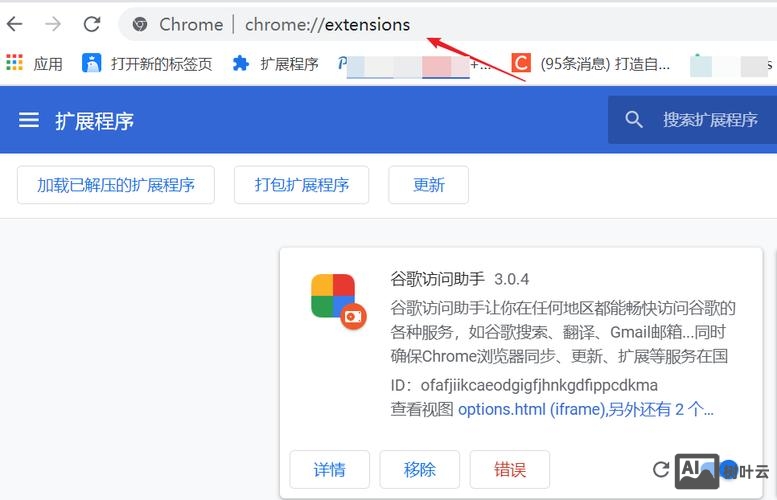Click 打包扩展程序 button
The height and width of the screenshot is (500, 777).
[301, 185]
